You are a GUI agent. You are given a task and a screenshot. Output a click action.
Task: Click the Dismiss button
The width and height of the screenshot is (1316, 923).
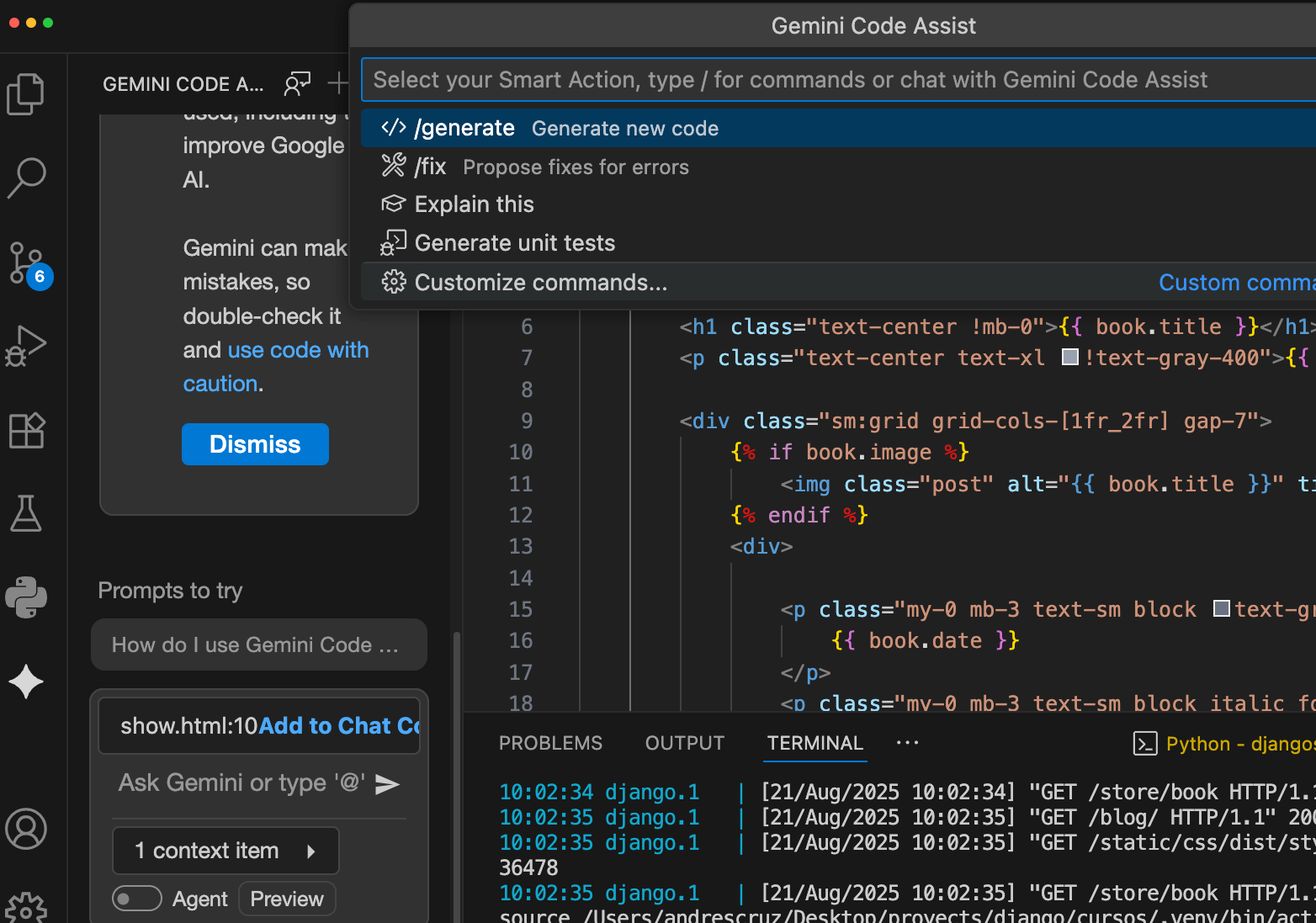click(x=255, y=444)
